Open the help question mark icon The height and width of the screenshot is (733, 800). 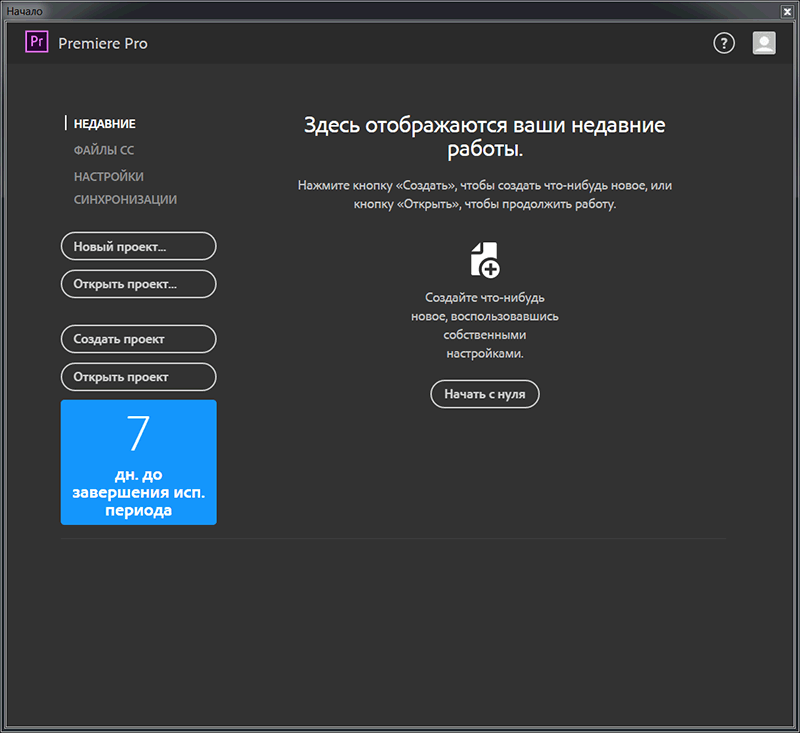[x=723, y=43]
